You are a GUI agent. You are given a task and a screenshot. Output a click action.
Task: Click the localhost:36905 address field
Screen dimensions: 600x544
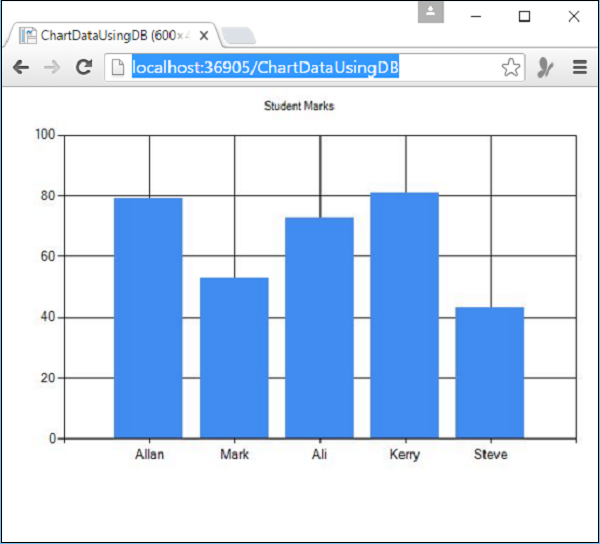[314, 67]
